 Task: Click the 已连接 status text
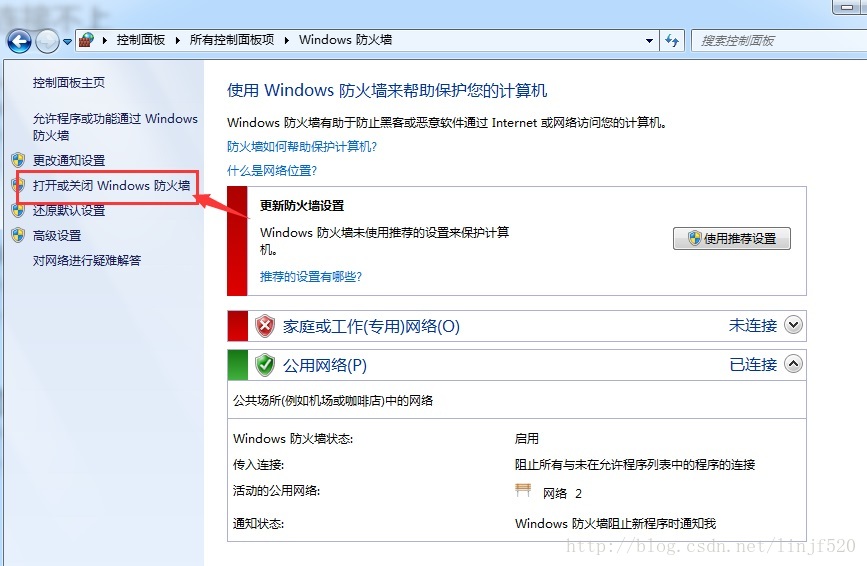(753, 364)
